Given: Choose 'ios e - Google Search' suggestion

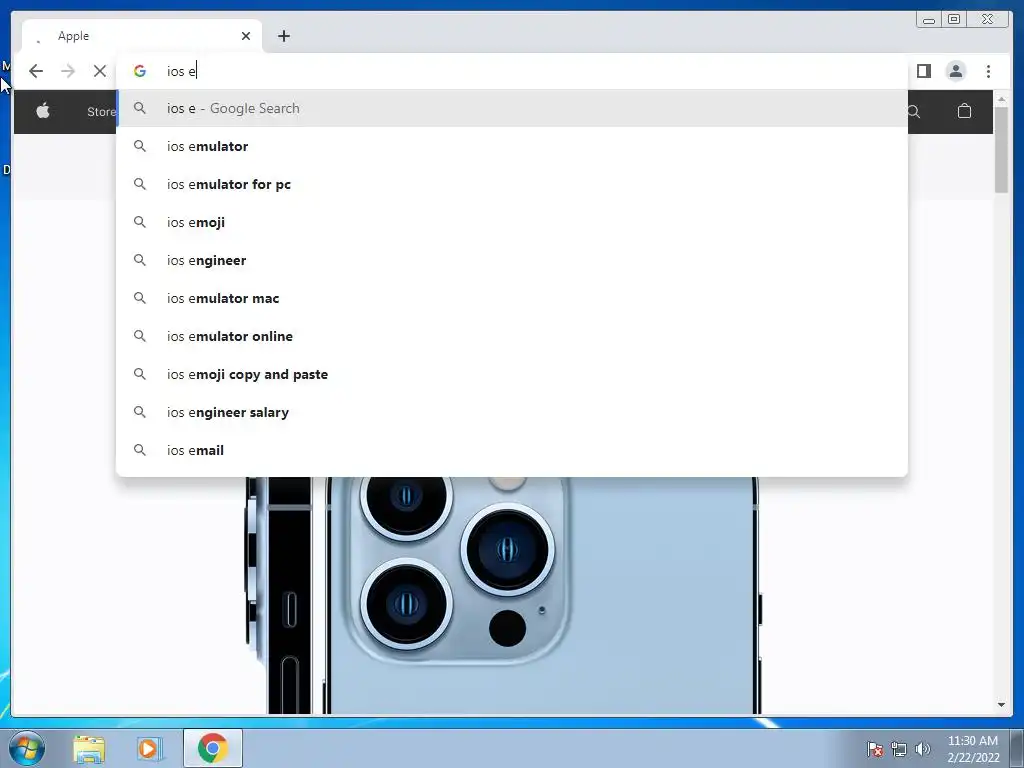Looking at the screenshot, I should (512, 108).
